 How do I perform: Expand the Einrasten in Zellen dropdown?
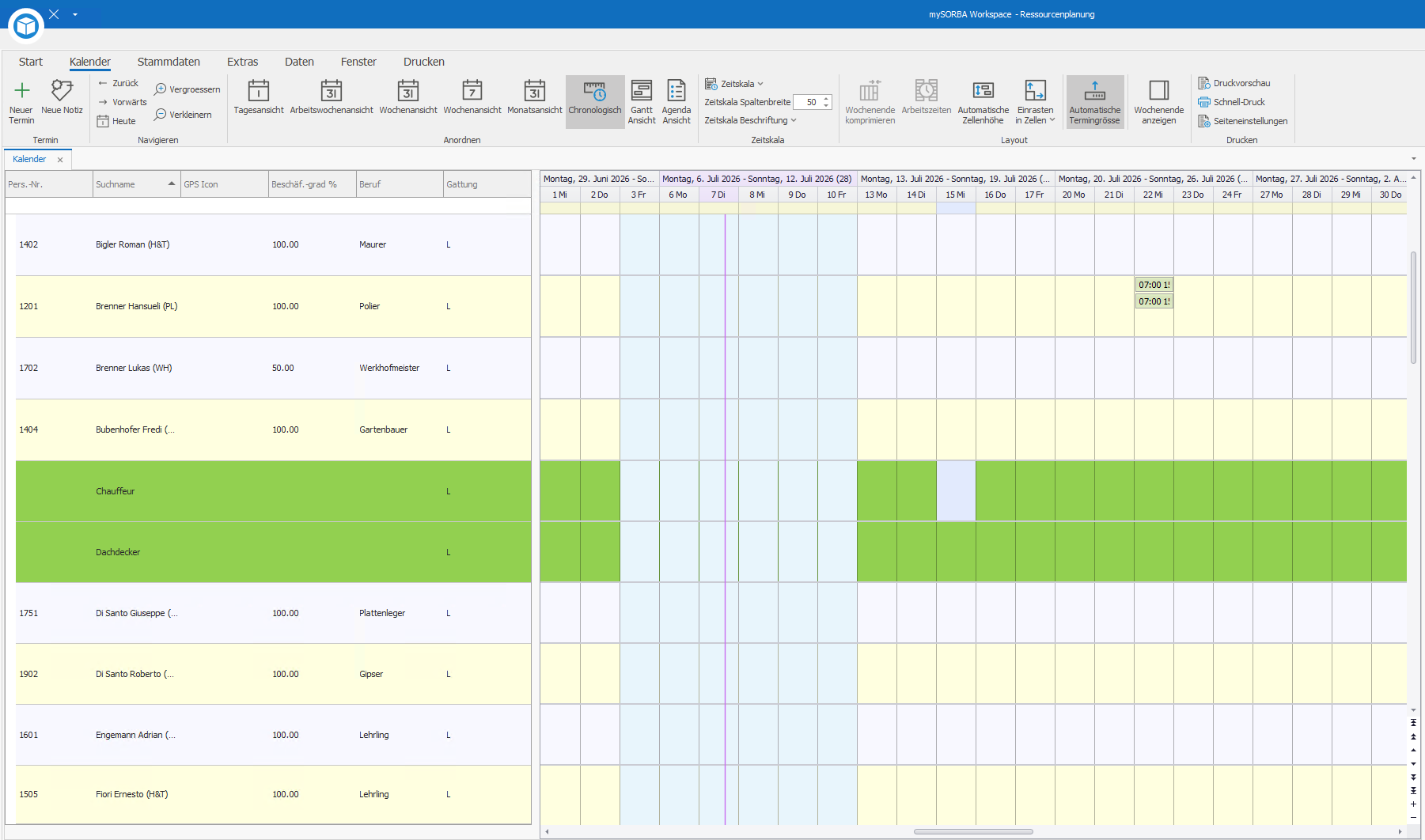tap(1035, 102)
